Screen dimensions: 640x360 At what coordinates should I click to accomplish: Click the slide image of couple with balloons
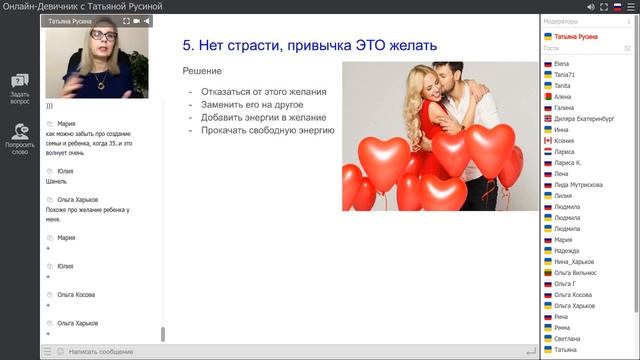(x=440, y=136)
